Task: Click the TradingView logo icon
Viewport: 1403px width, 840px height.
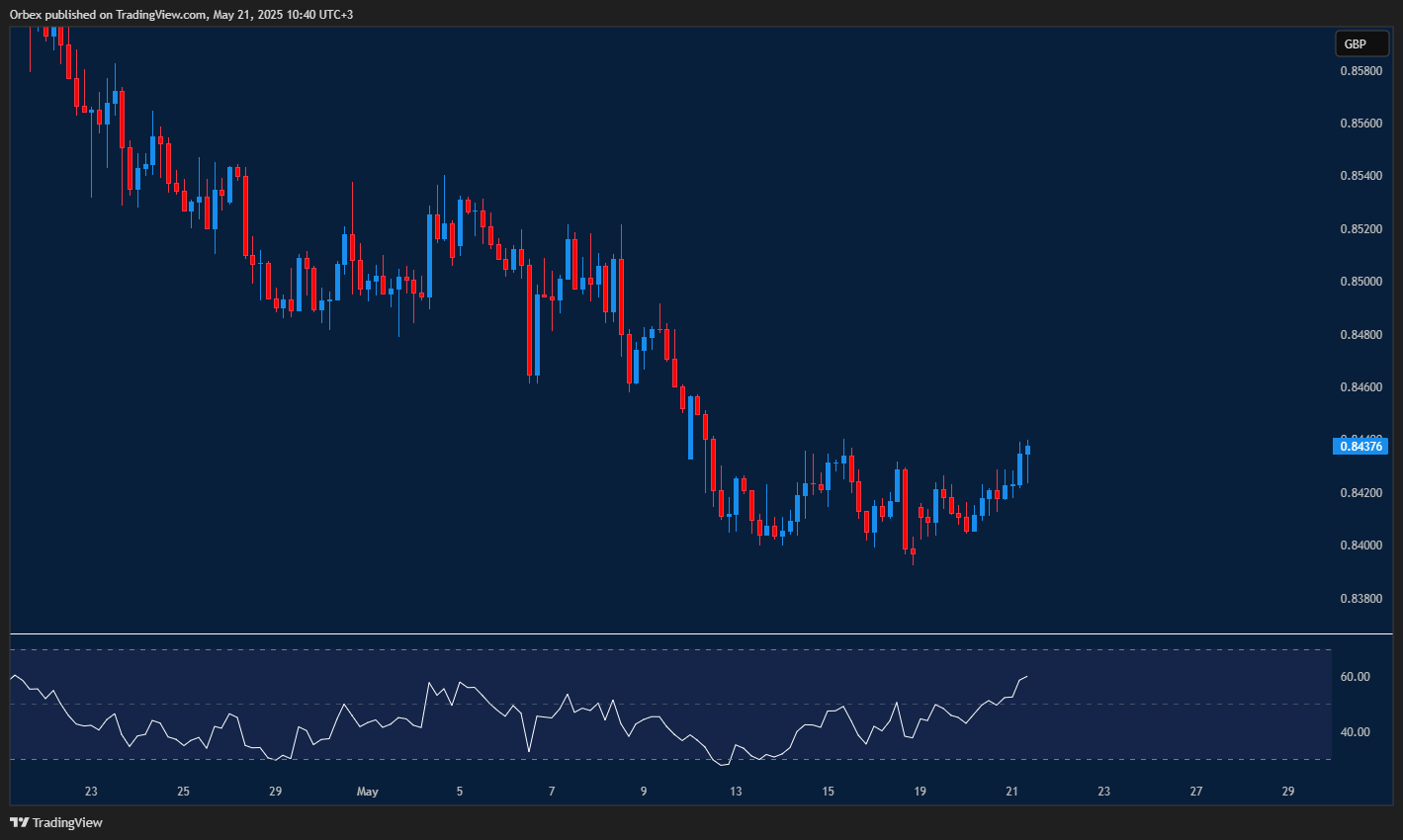Action: click(x=18, y=821)
